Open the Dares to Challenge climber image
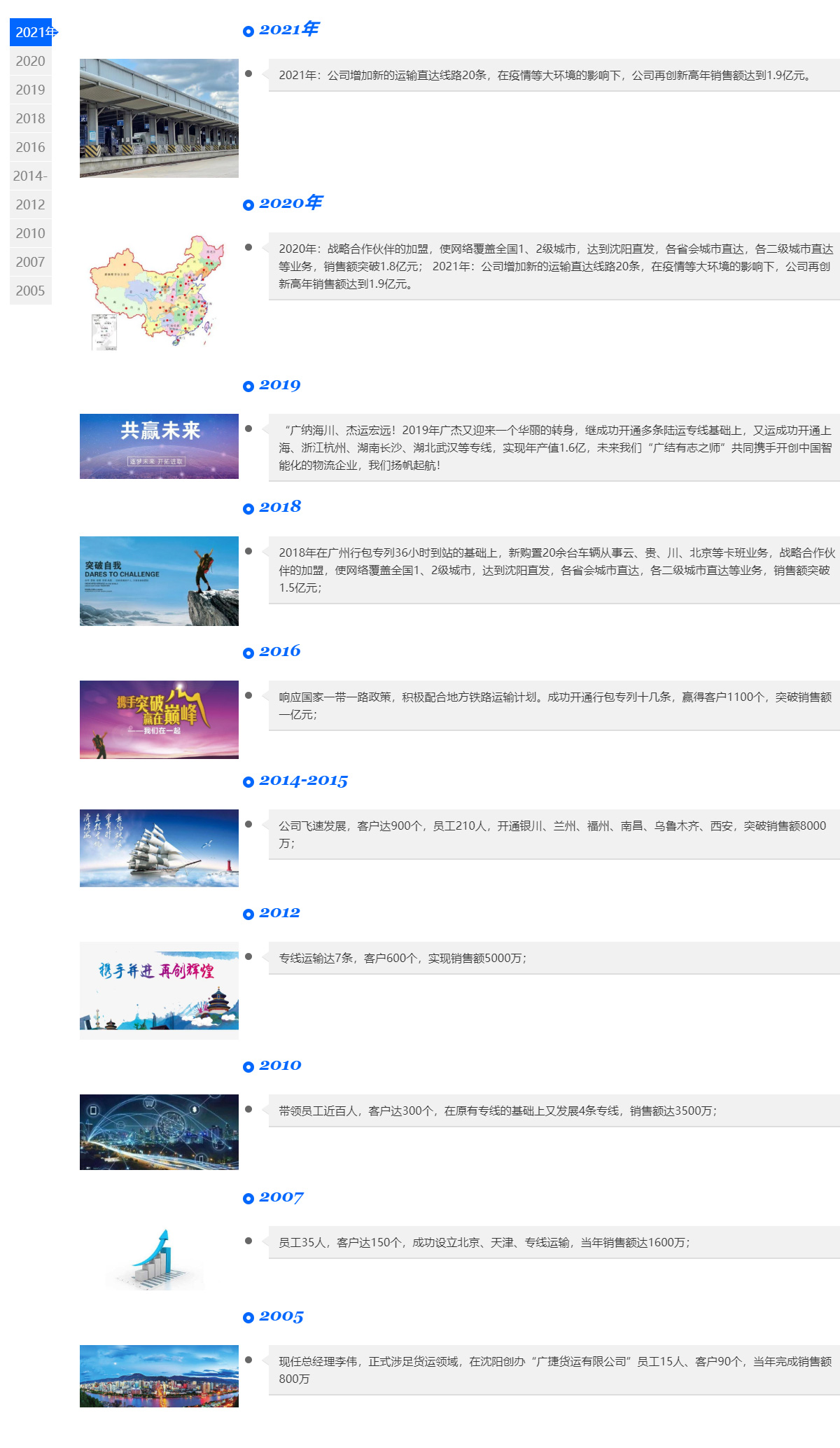 coord(159,580)
